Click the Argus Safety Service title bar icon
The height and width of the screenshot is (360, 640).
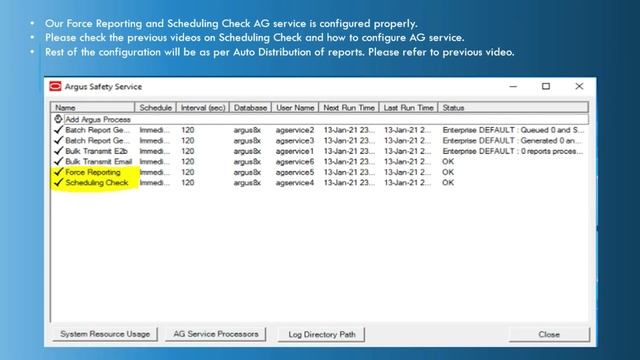pyautogui.click(x=55, y=87)
